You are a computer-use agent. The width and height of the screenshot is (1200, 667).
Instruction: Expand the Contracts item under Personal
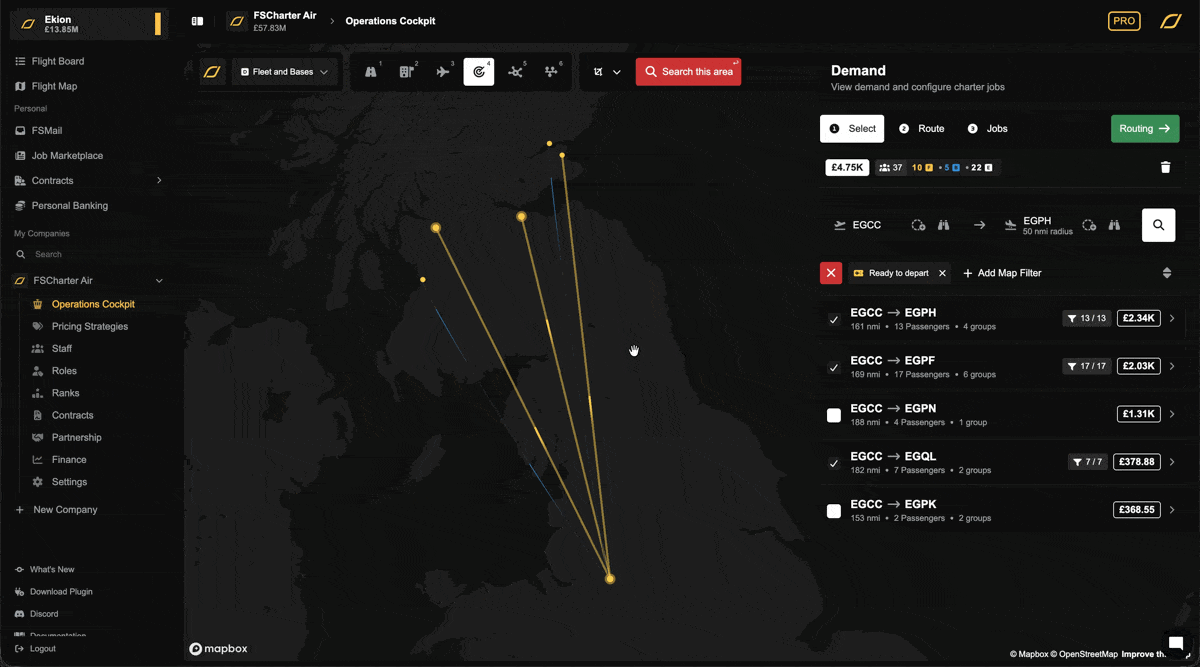pyautogui.click(x=159, y=181)
